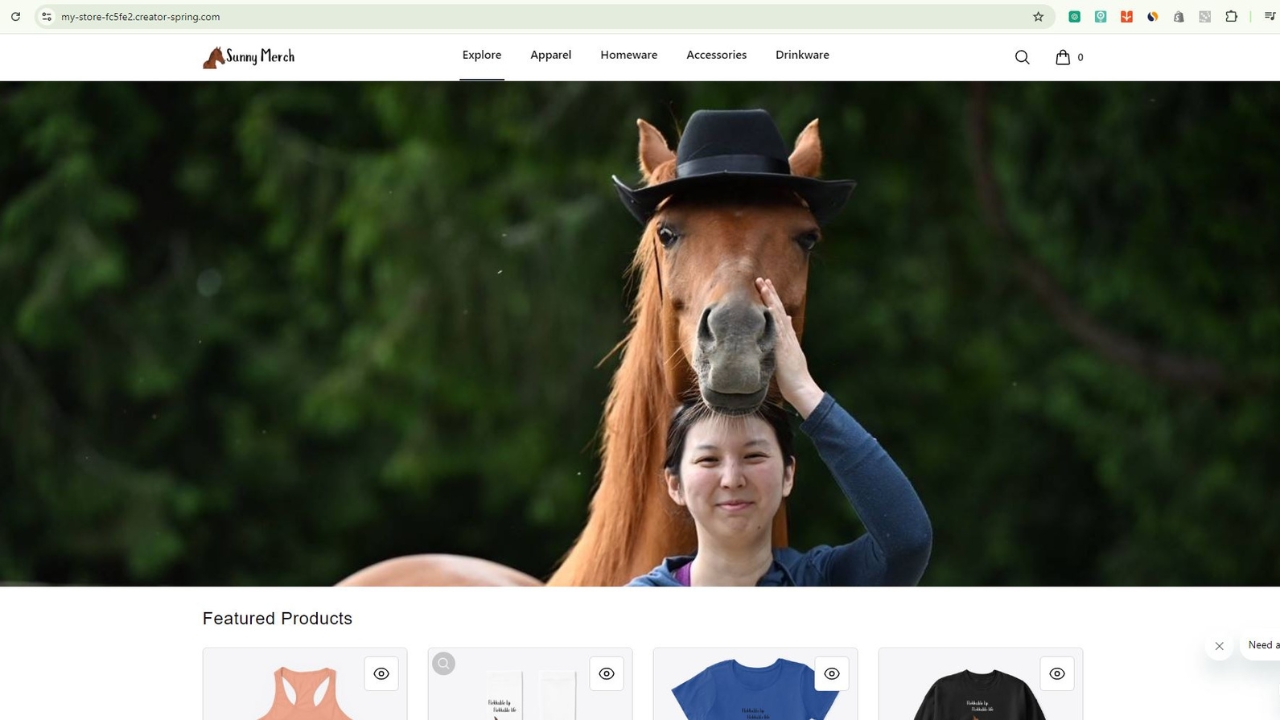Reload the page with the refresh icon

coord(15,17)
